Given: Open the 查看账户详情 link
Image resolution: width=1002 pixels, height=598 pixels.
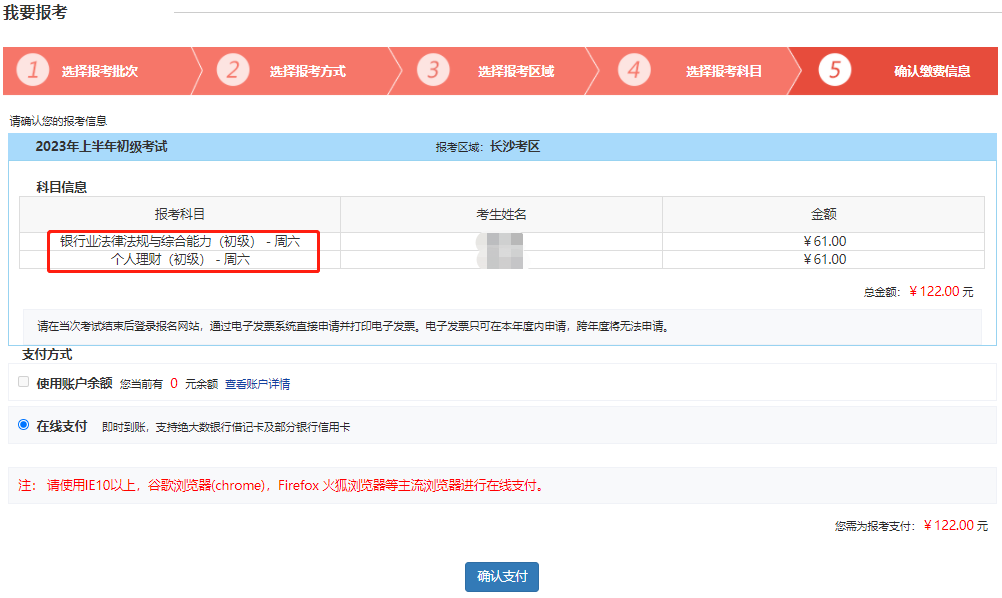Looking at the screenshot, I should (x=257, y=384).
